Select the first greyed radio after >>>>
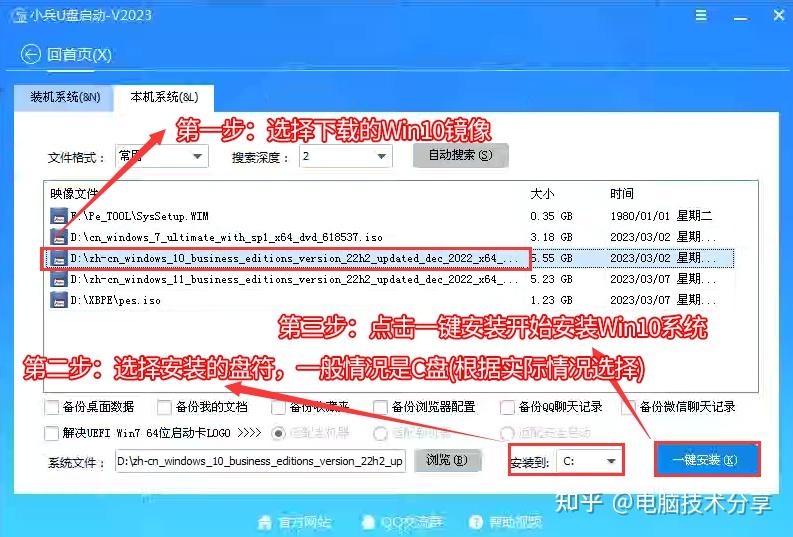Viewport: 793px width, 537px height. pyautogui.click(x=278, y=433)
